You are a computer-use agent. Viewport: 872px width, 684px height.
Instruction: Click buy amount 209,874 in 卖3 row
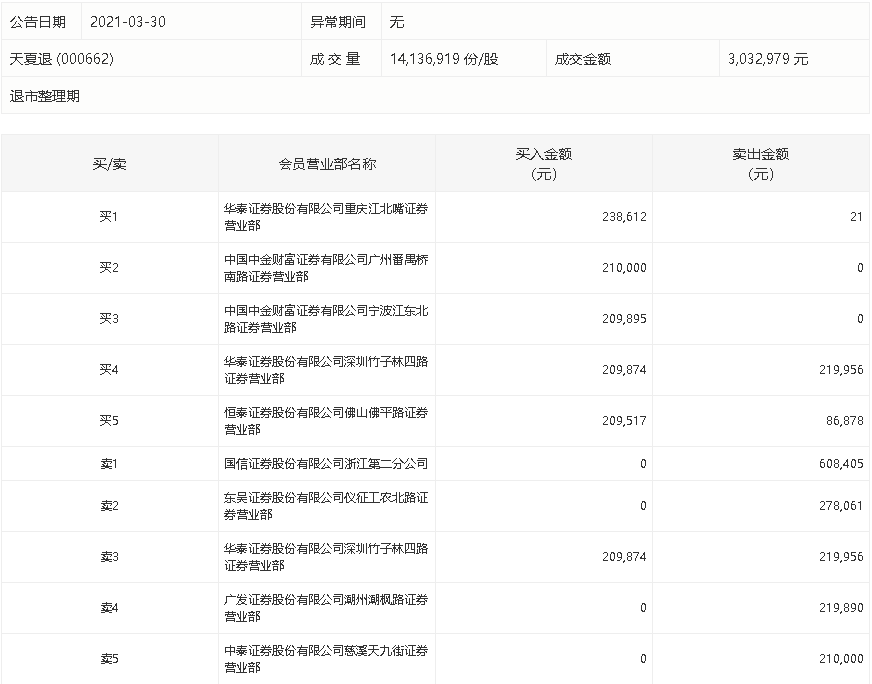(x=624, y=557)
